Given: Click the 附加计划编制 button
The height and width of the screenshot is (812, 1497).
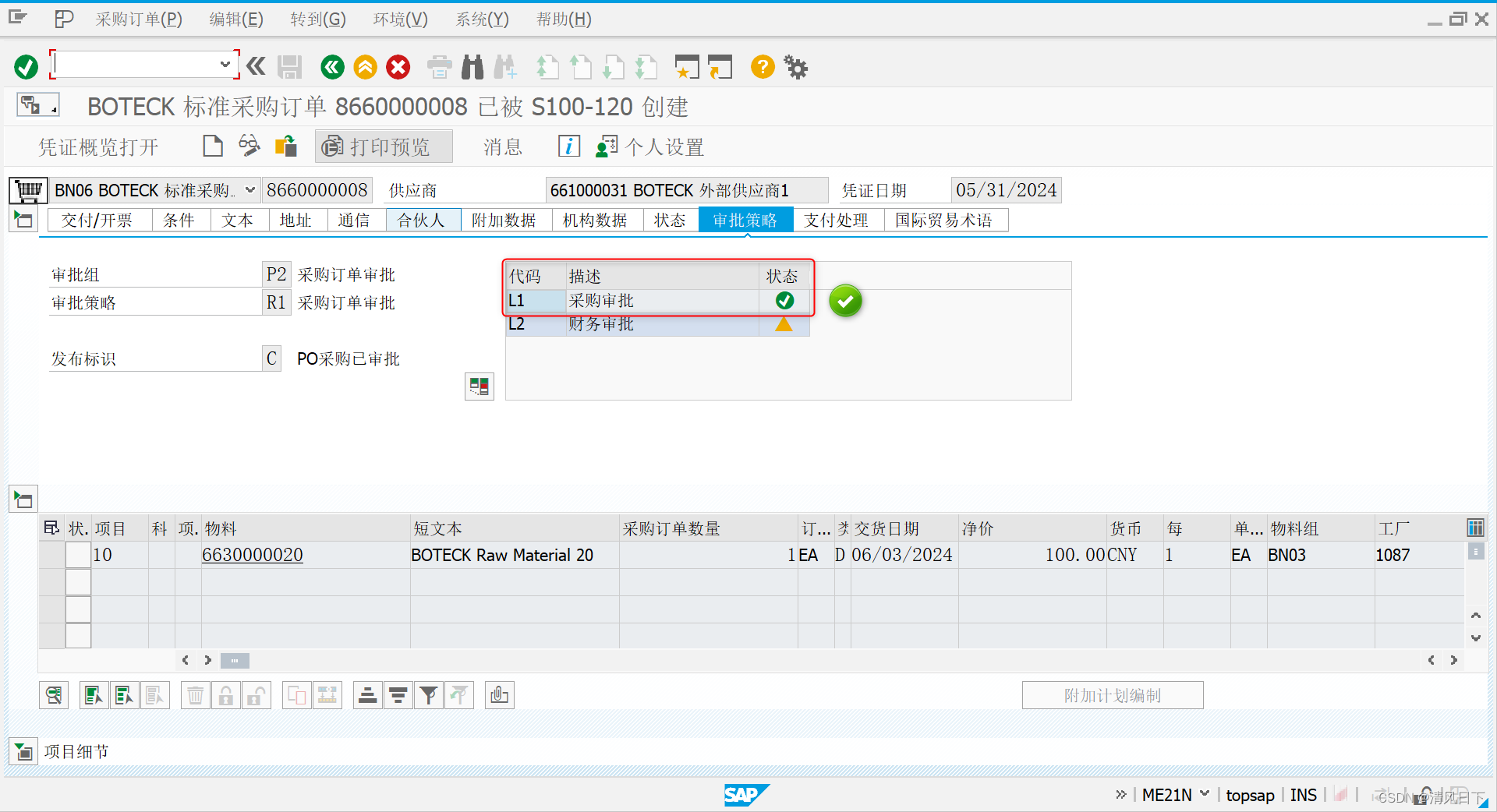Looking at the screenshot, I should [1113, 695].
